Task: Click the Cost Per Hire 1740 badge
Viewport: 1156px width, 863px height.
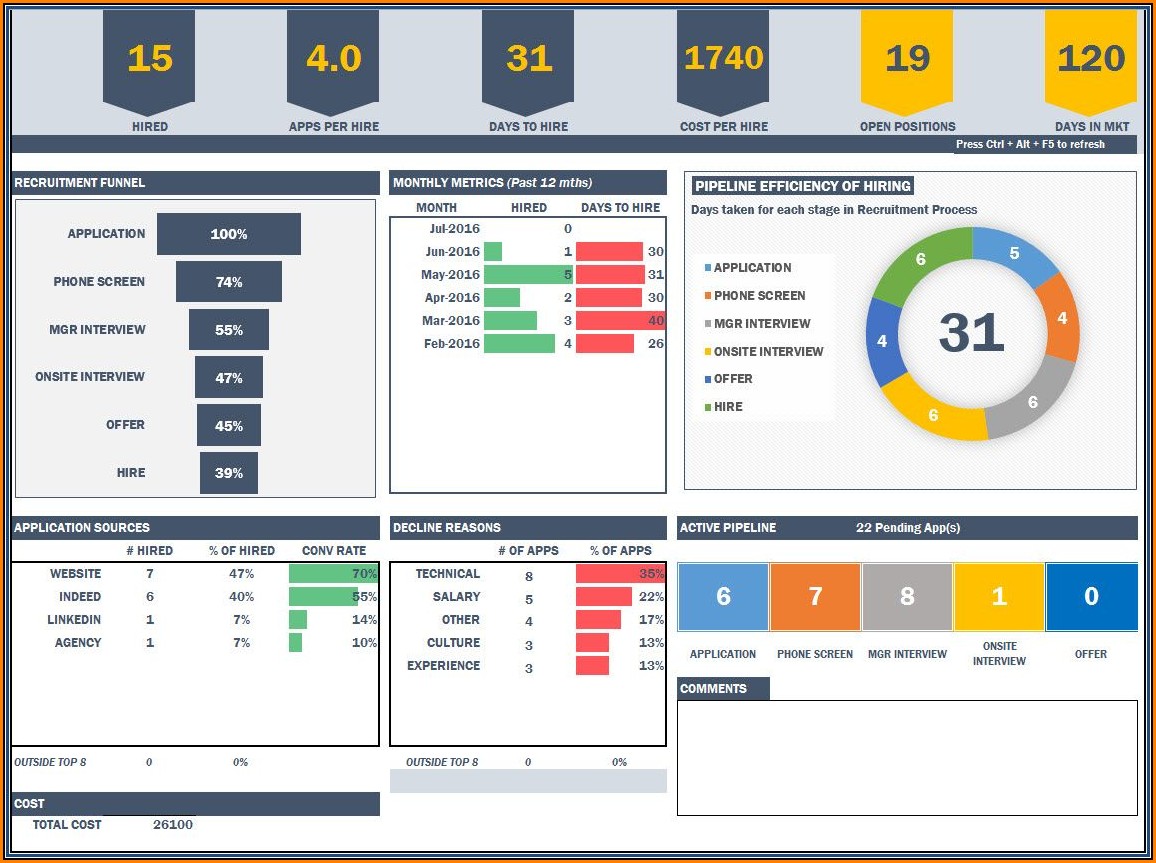Action: (723, 60)
